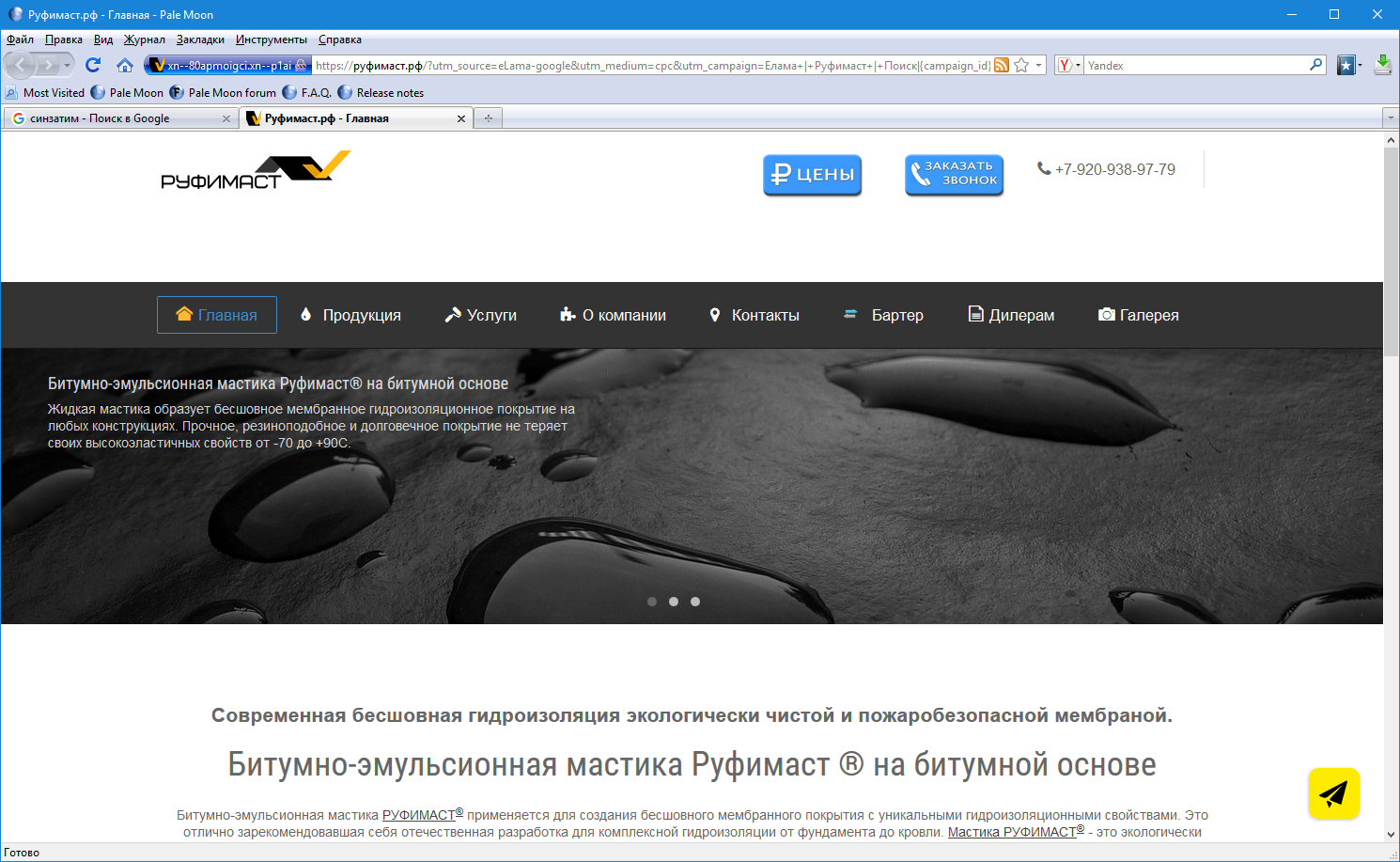Click the page scrollbar up arrow
The height and width of the screenshot is (862, 1400).
(x=1392, y=140)
